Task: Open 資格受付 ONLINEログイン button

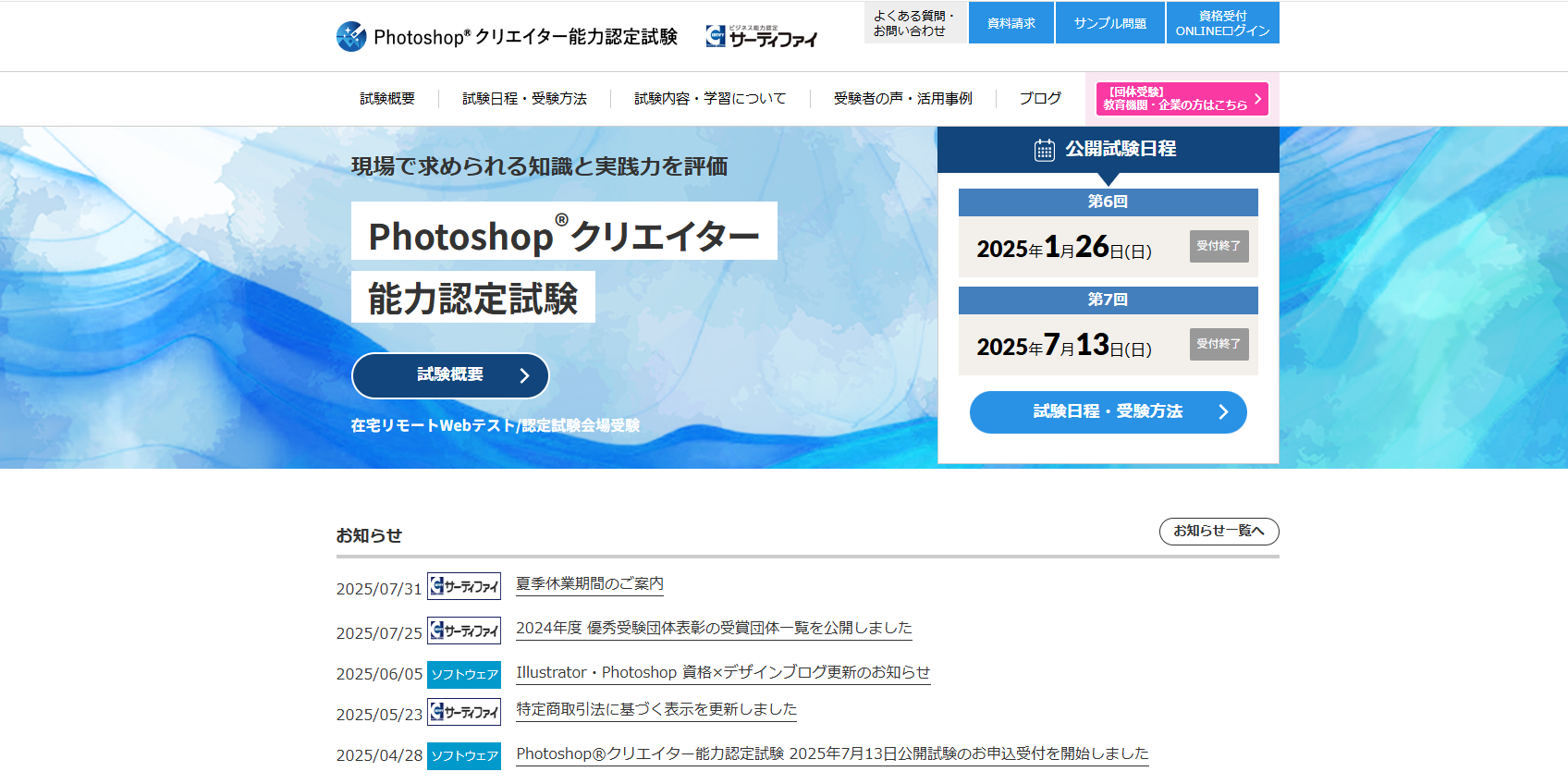Action: tap(1223, 22)
